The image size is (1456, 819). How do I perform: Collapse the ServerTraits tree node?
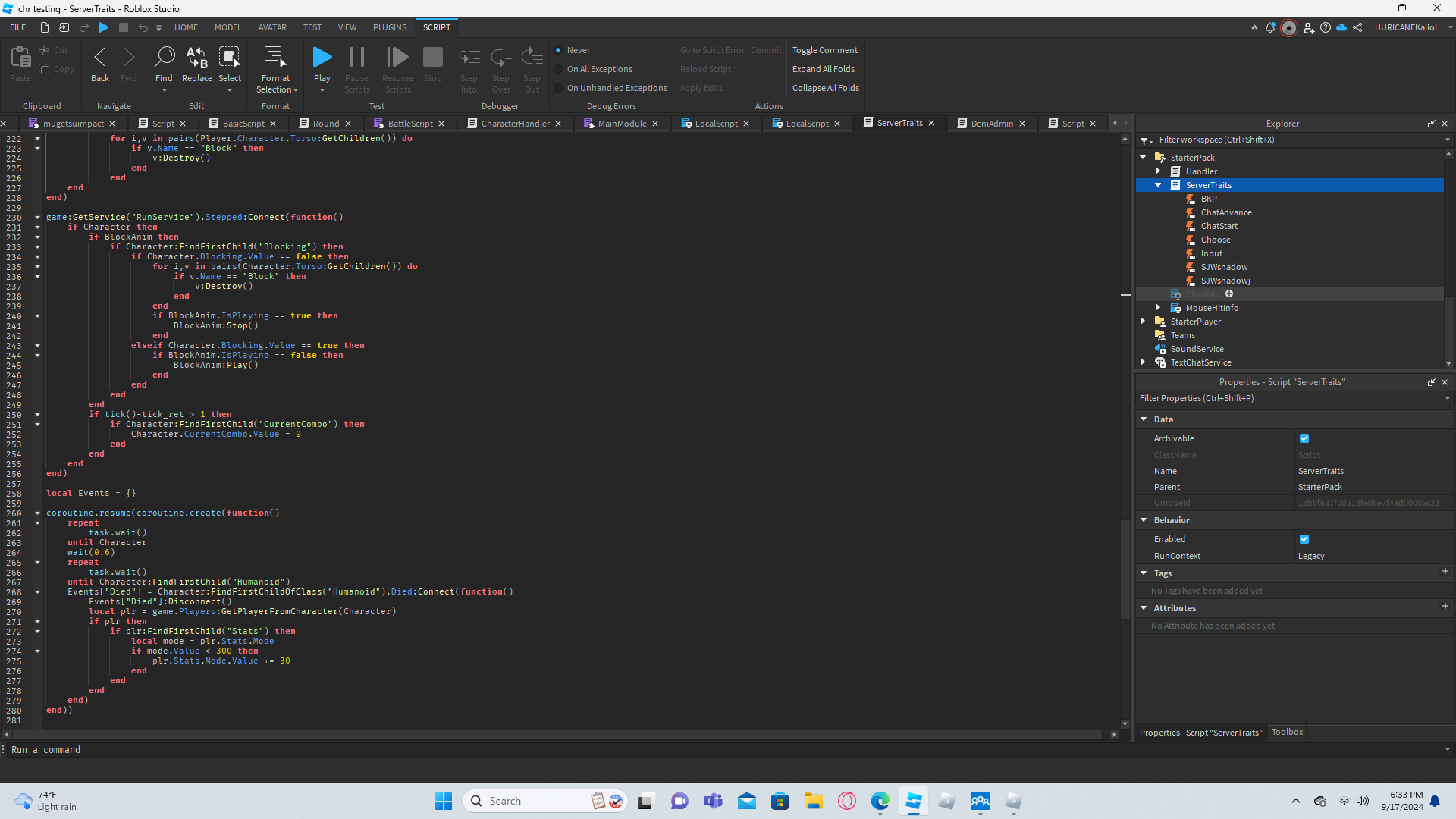pyautogui.click(x=1158, y=185)
